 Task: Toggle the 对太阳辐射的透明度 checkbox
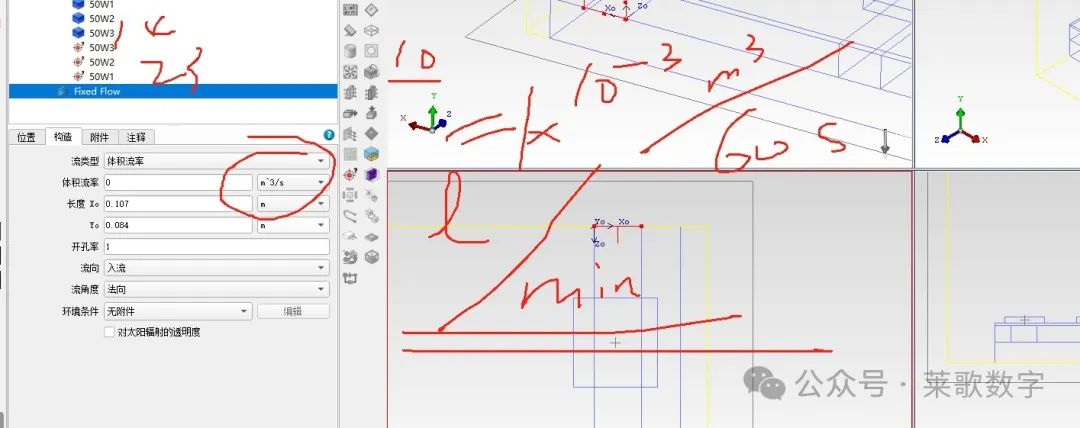click(109, 332)
